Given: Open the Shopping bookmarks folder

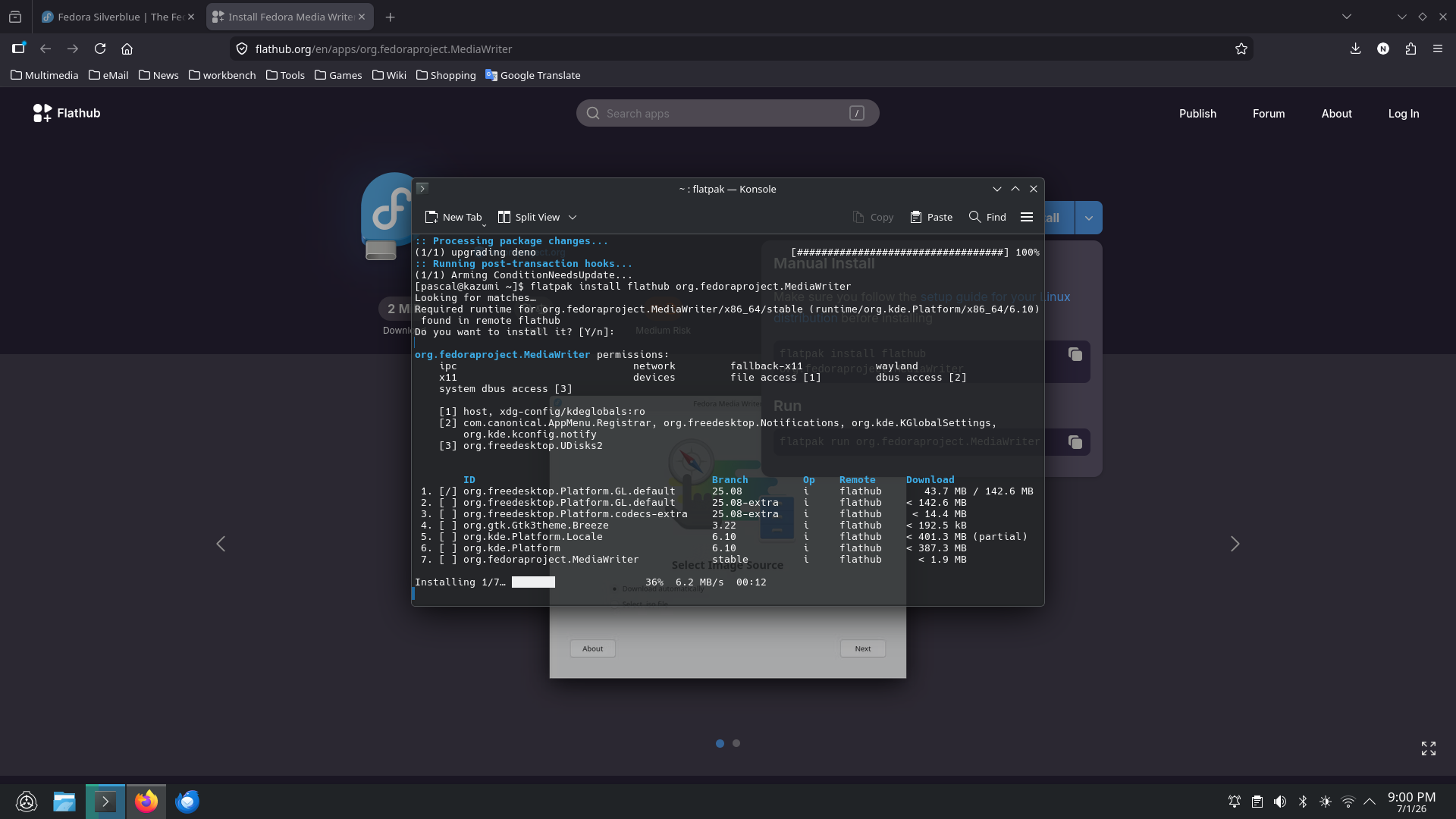Looking at the screenshot, I should pyautogui.click(x=446, y=75).
